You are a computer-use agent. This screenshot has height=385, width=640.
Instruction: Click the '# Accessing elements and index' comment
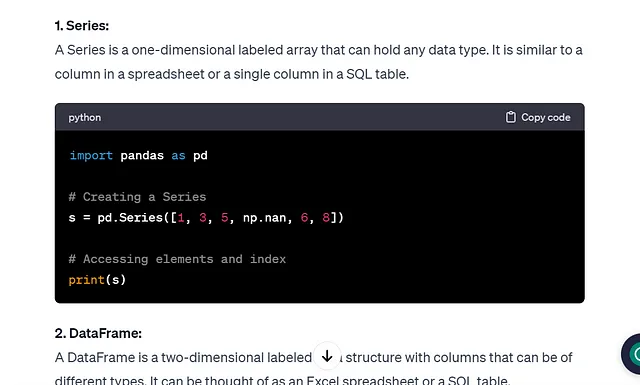click(177, 259)
